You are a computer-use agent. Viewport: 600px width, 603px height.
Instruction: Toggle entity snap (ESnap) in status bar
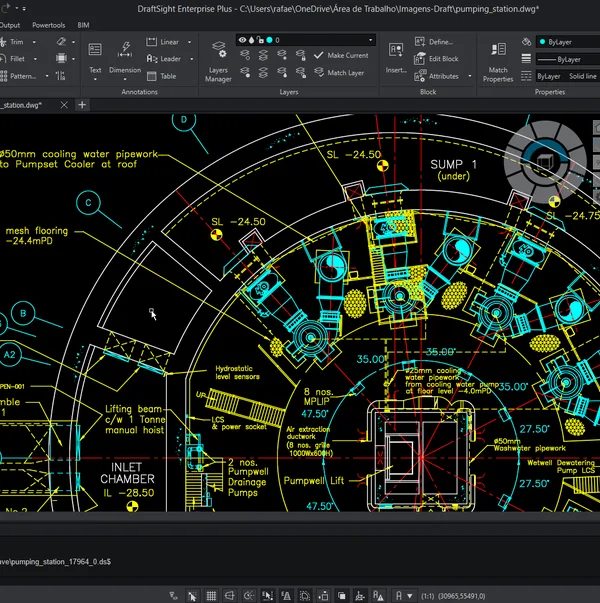[x=267, y=596]
